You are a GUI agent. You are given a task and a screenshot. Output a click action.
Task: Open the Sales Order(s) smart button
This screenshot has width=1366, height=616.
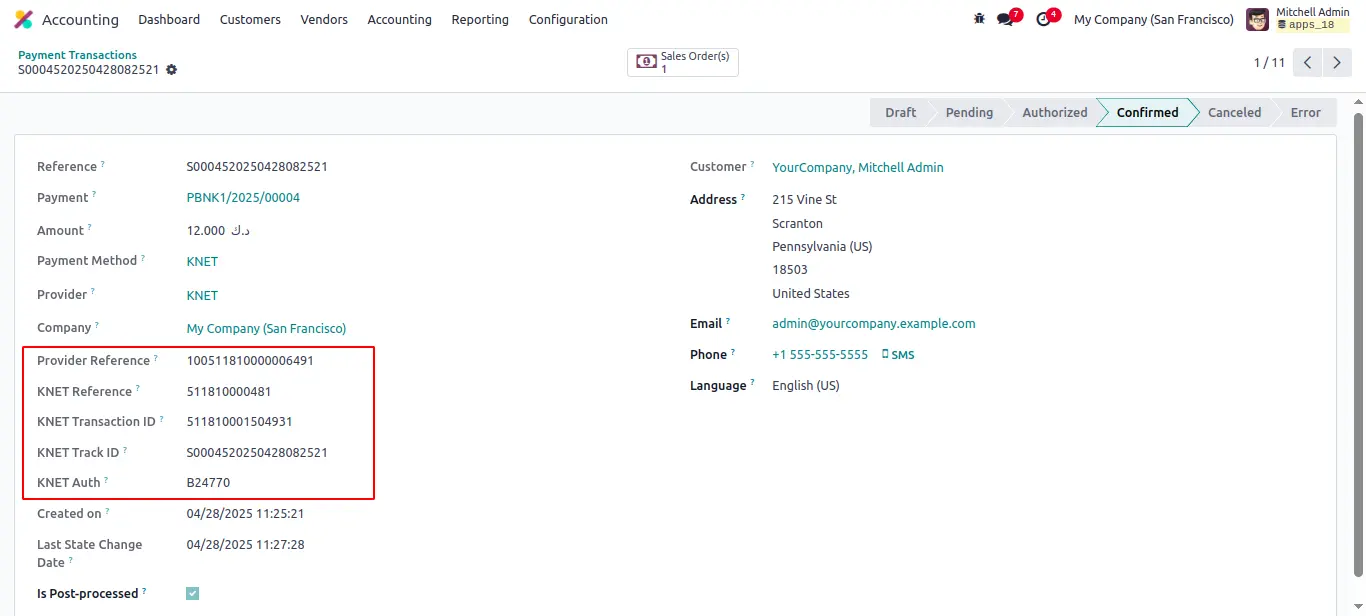(x=683, y=62)
